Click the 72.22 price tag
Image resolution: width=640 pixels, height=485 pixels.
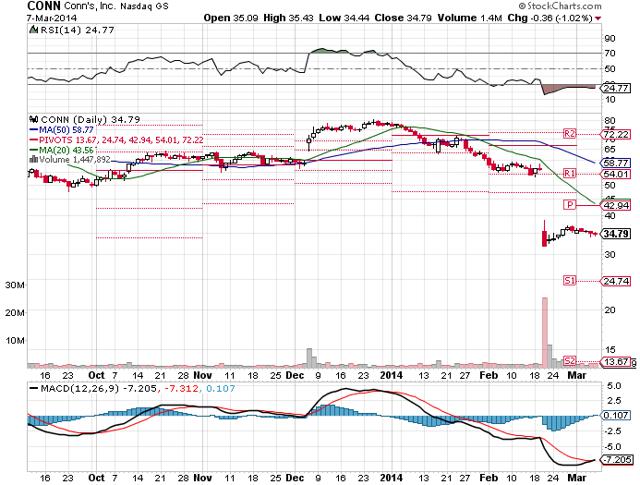coord(615,134)
